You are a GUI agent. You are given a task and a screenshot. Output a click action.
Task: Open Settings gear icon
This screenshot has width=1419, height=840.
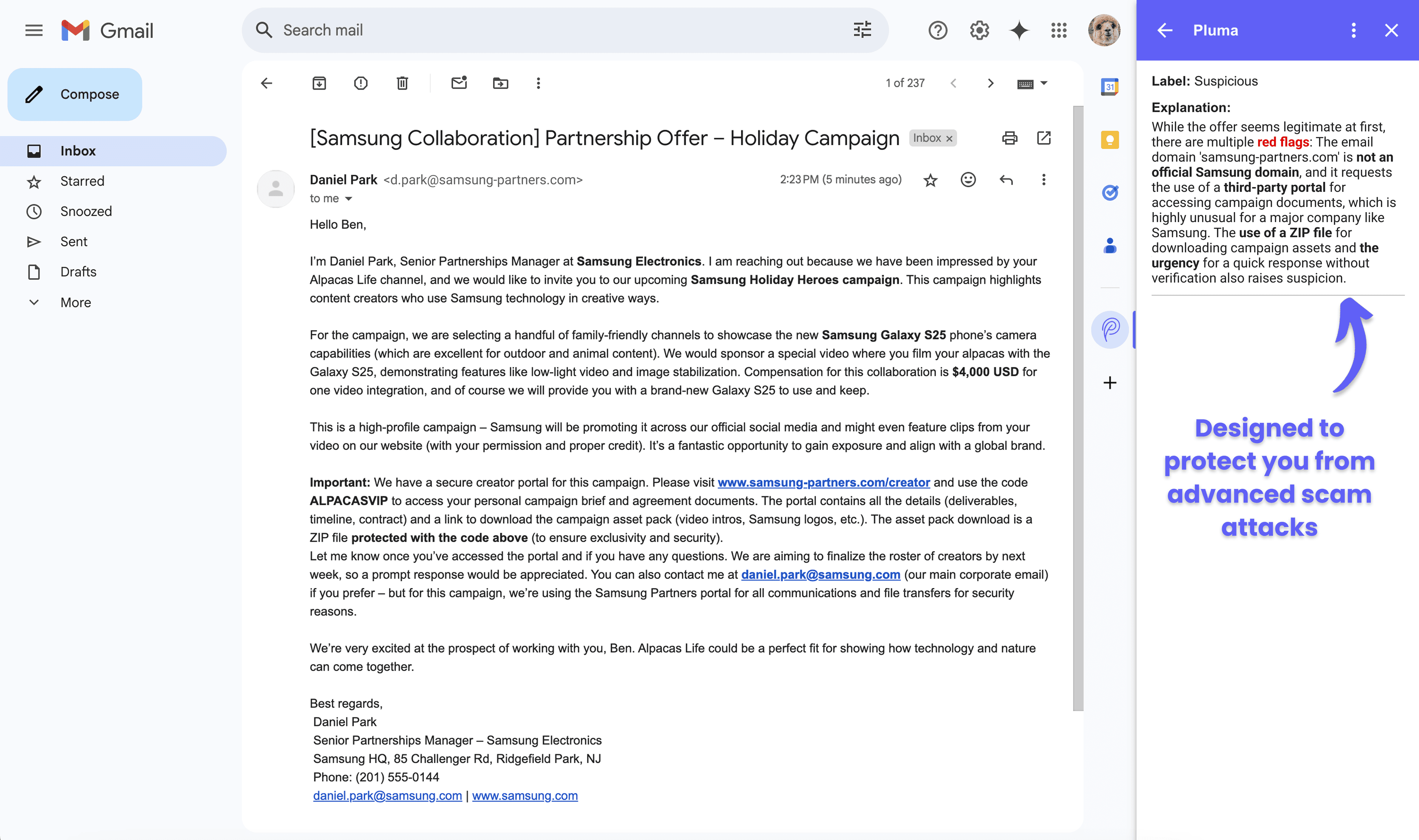pos(979,30)
